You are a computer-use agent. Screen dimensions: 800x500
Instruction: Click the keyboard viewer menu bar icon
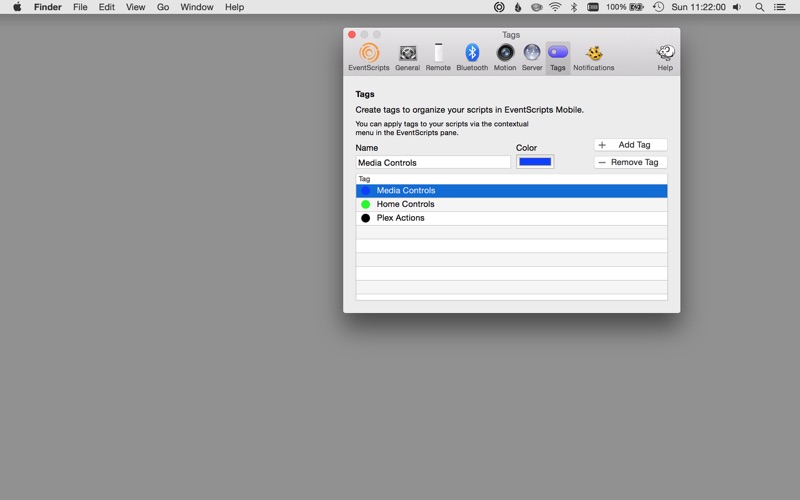pyautogui.click(x=593, y=7)
